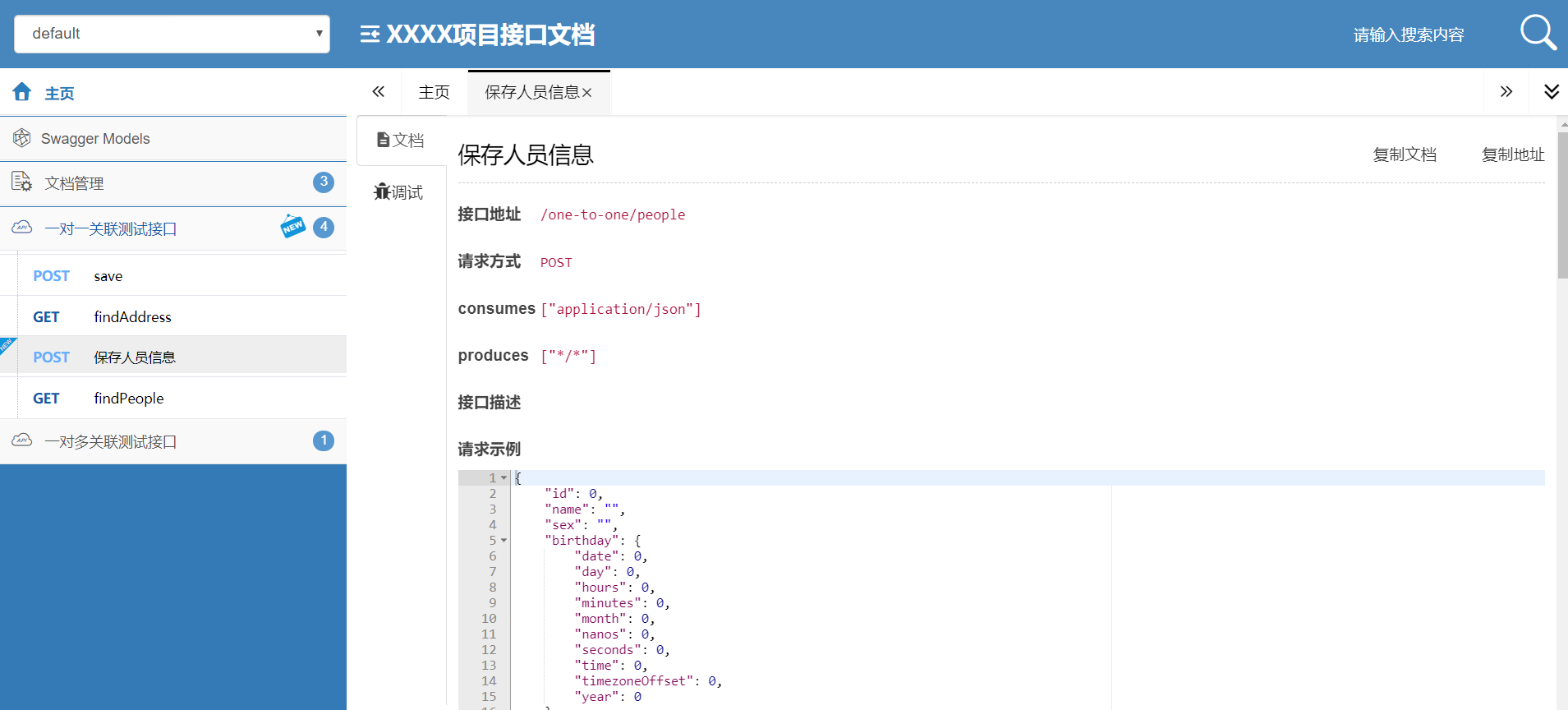Expand 一对多关联测试接口 group
Viewport: 1568px width, 710px height.
(173, 441)
